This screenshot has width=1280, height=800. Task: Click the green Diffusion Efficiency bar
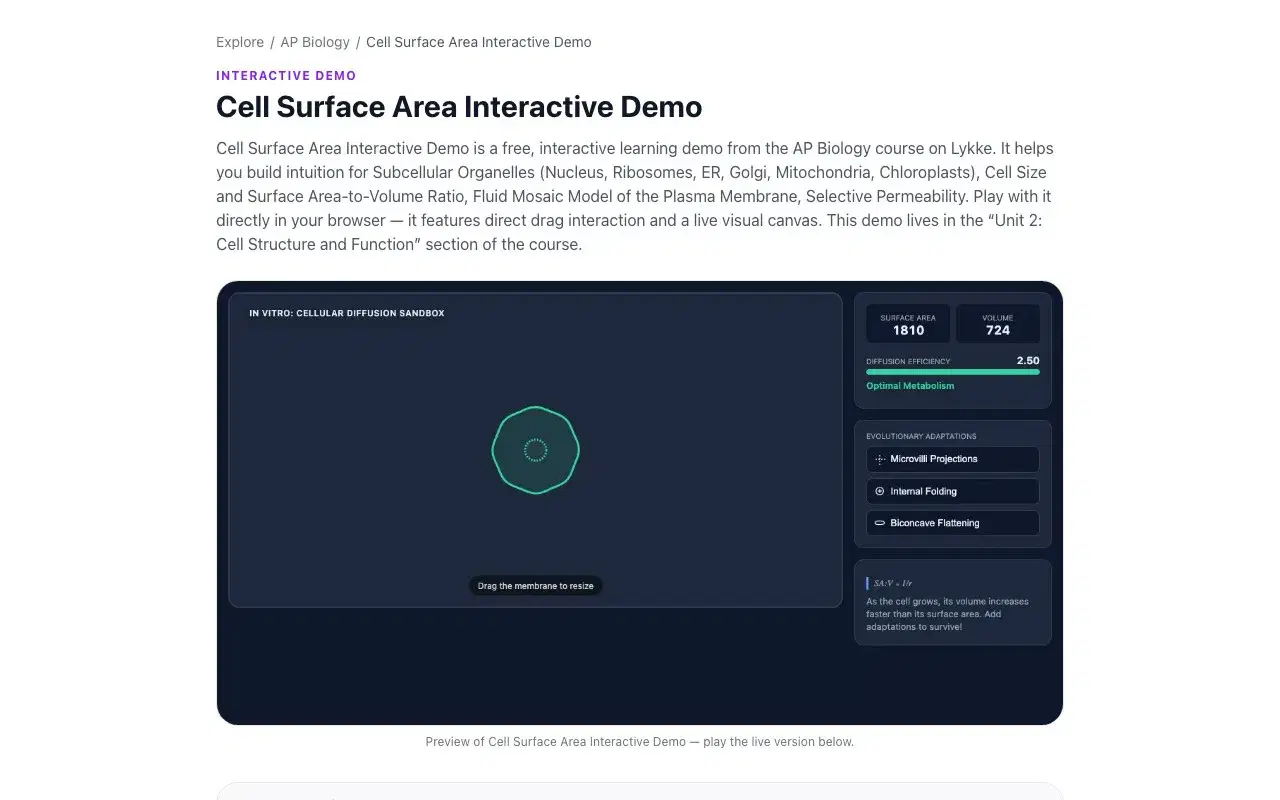pos(952,372)
